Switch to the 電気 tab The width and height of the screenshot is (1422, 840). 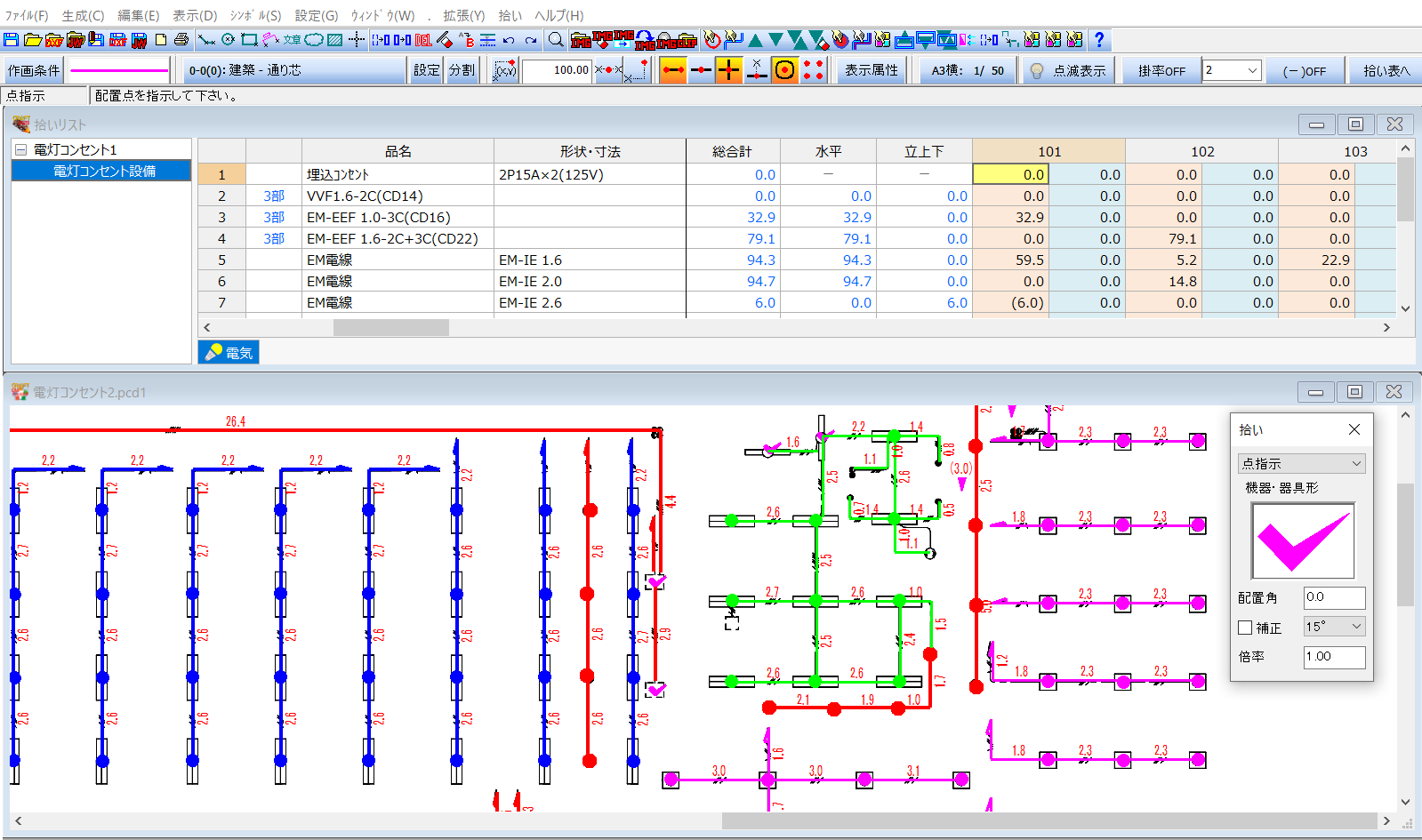point(229,353)
